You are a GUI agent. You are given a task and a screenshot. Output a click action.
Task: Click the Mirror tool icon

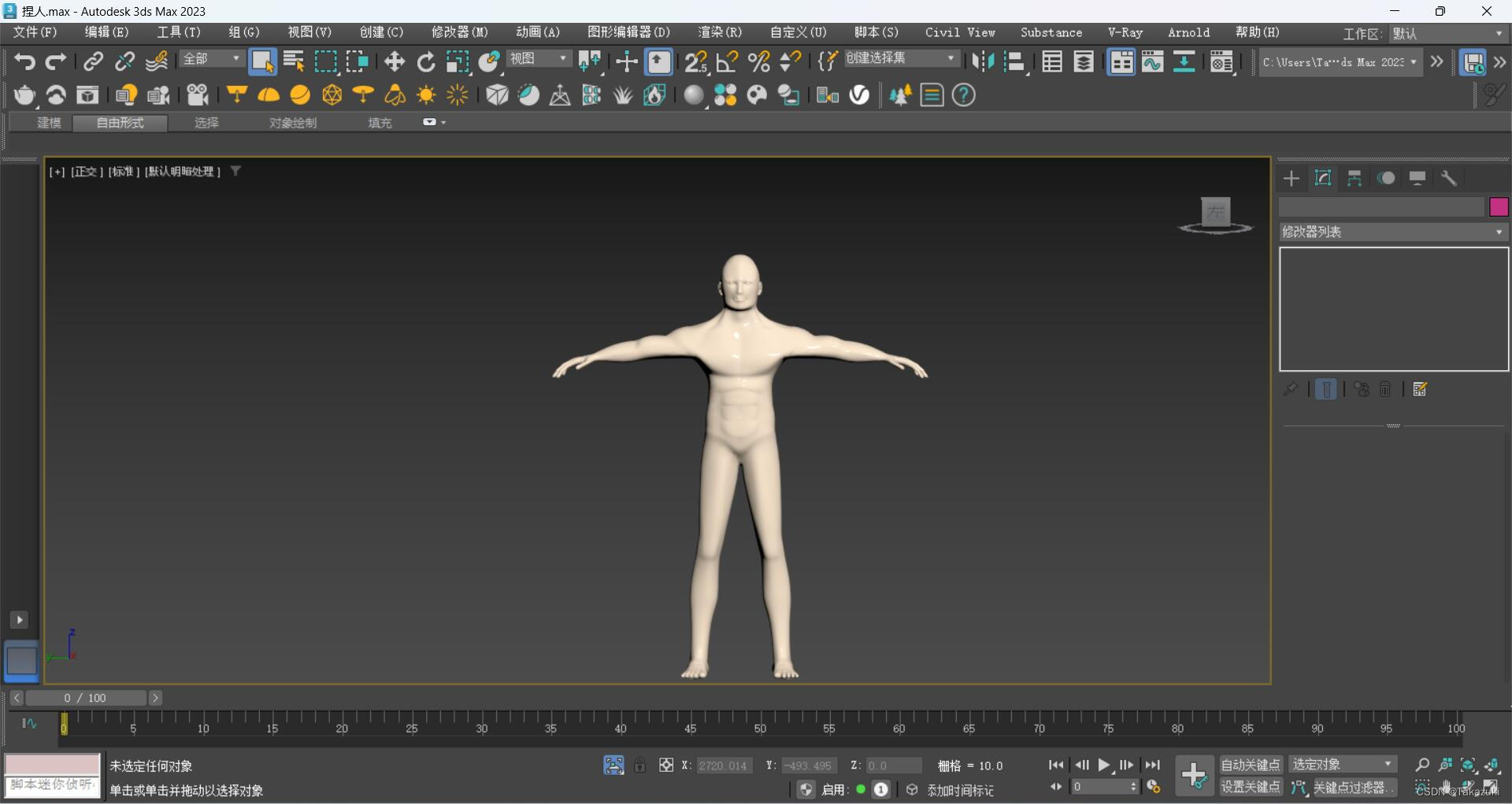click(982, 61)
